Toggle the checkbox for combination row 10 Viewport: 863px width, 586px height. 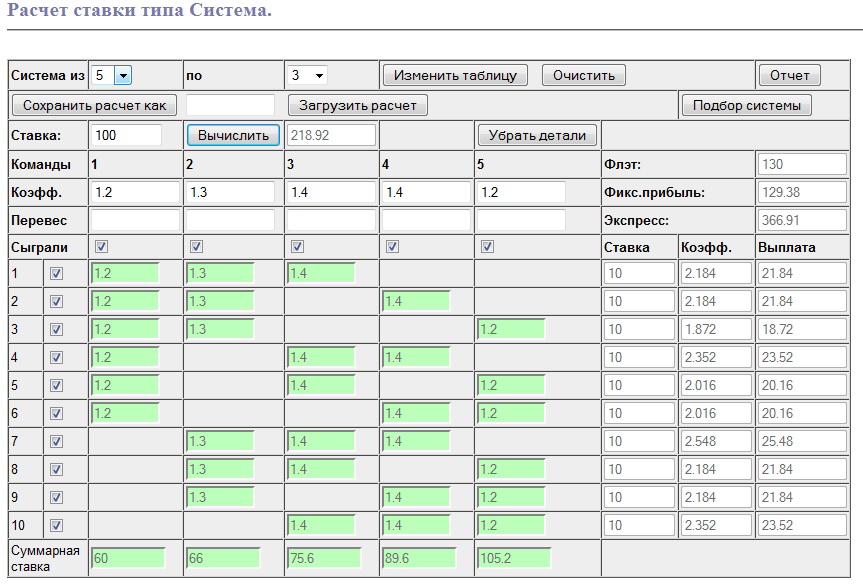coord(56,525)
